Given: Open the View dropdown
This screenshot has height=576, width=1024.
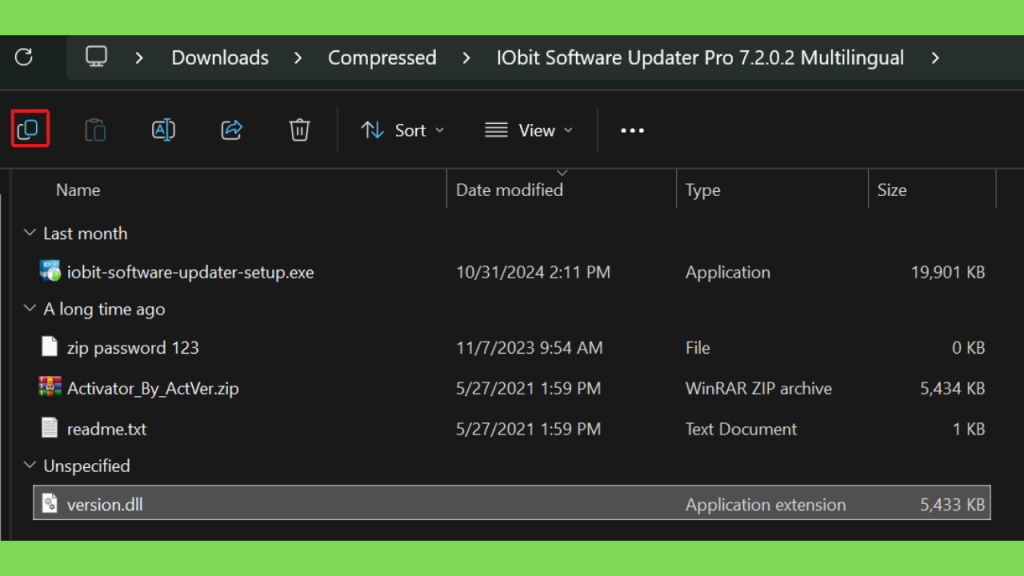Looking at the screenshot, I should [x=529, y=131].
